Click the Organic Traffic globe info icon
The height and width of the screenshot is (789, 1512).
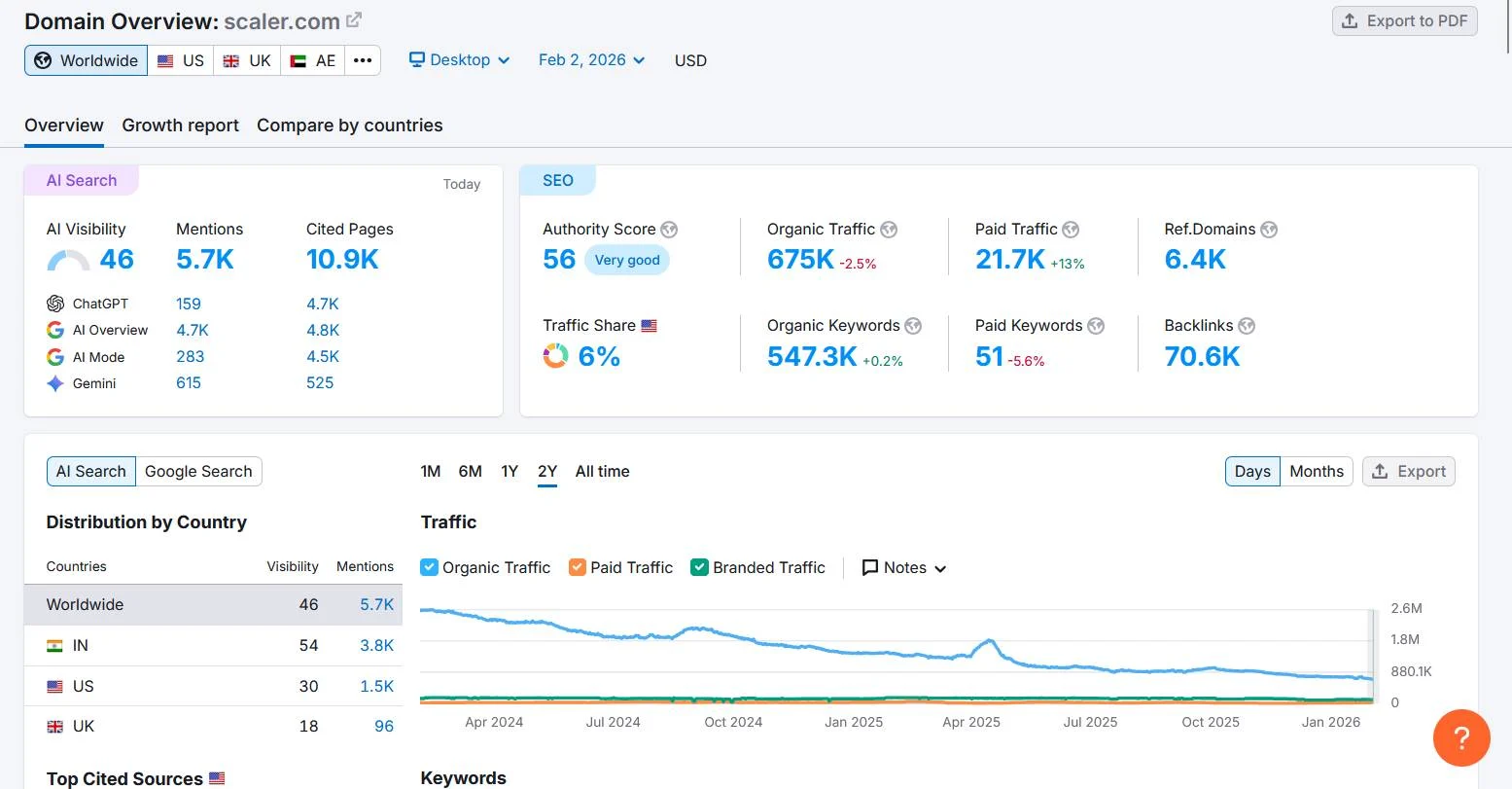[x=889, y=230]
